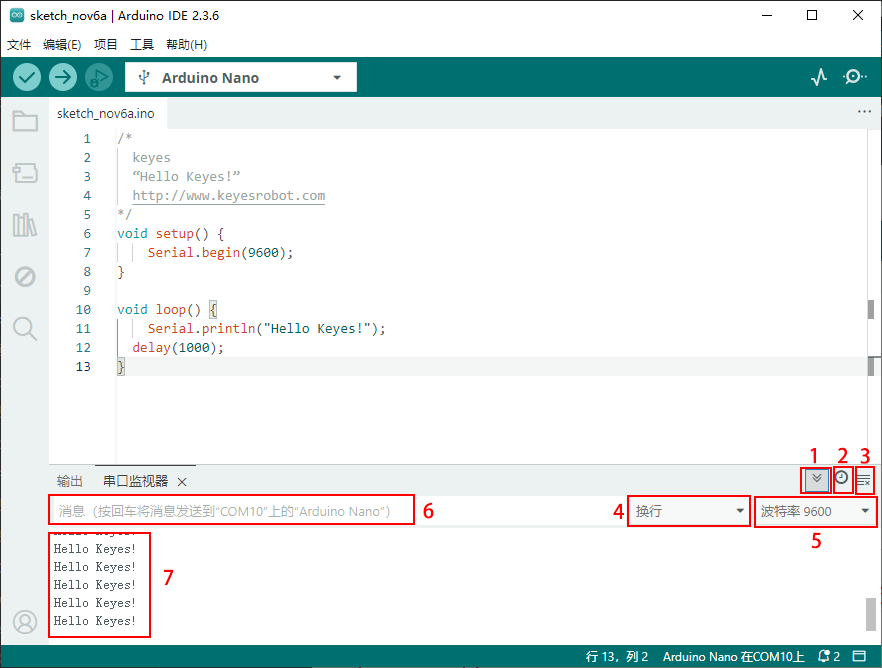Click the Serial.begin(9600); code line
882x668 pixels.
click(220, 252)
